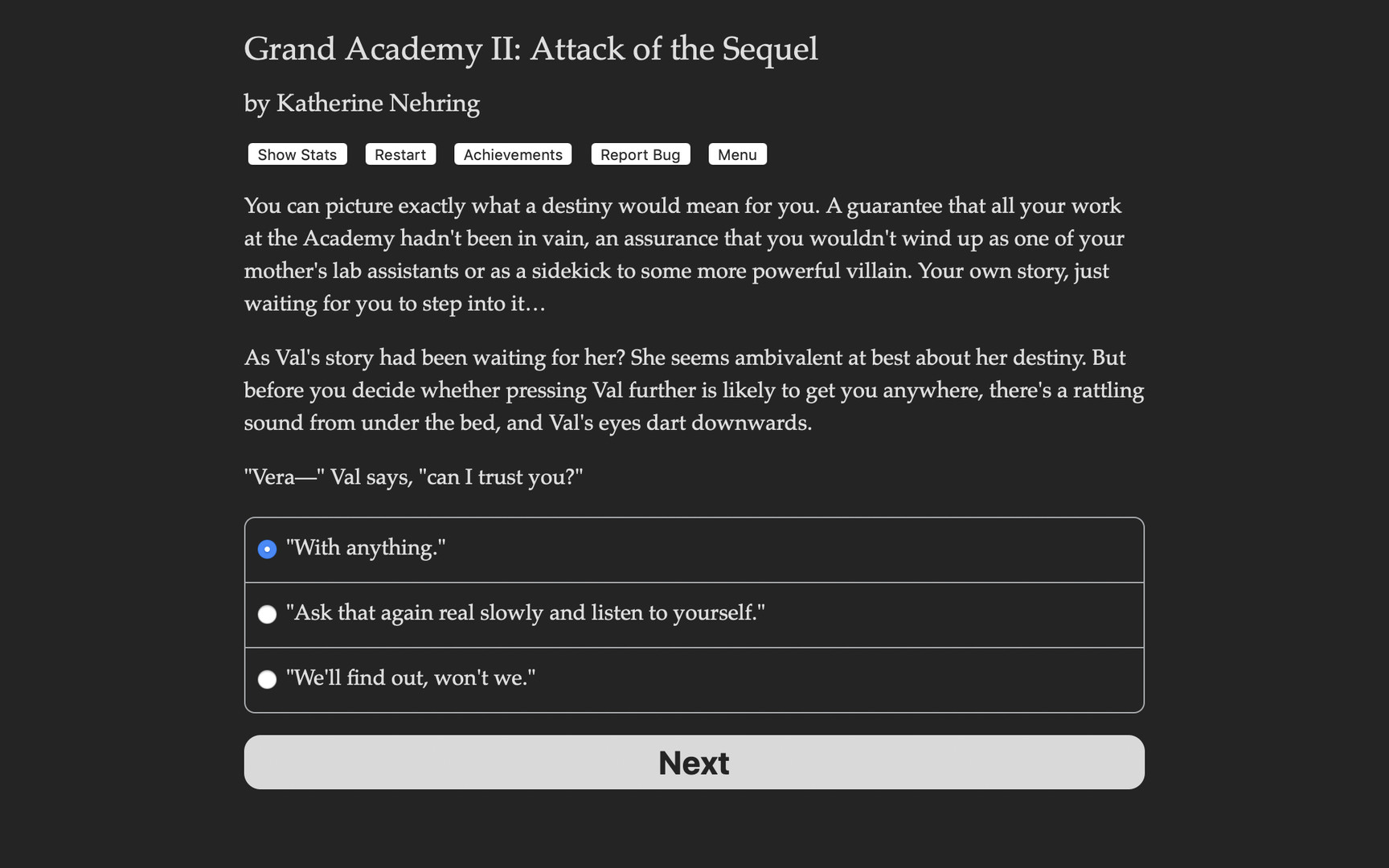This screenshot has width=1389, height=868.
Task: Select the "With anything." radio button
Action: point(267,549)
